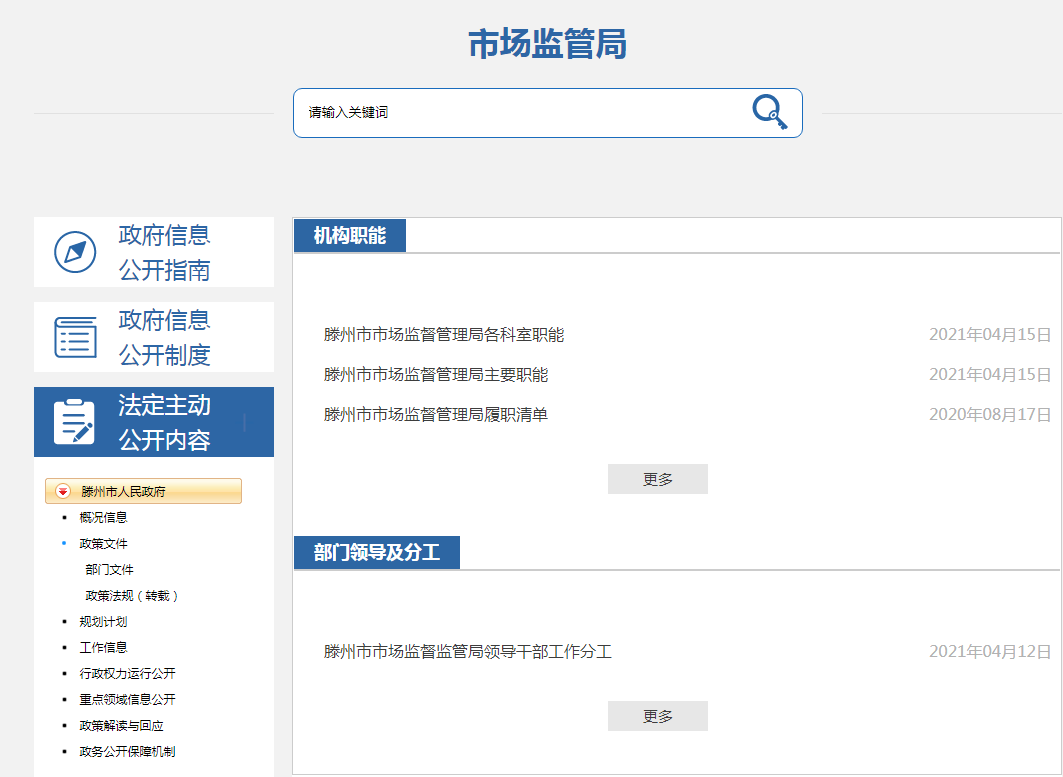Open 政策法规（转载） sub-item
Viewport: 1063px width, 777px height.
[x=132, y=596]
